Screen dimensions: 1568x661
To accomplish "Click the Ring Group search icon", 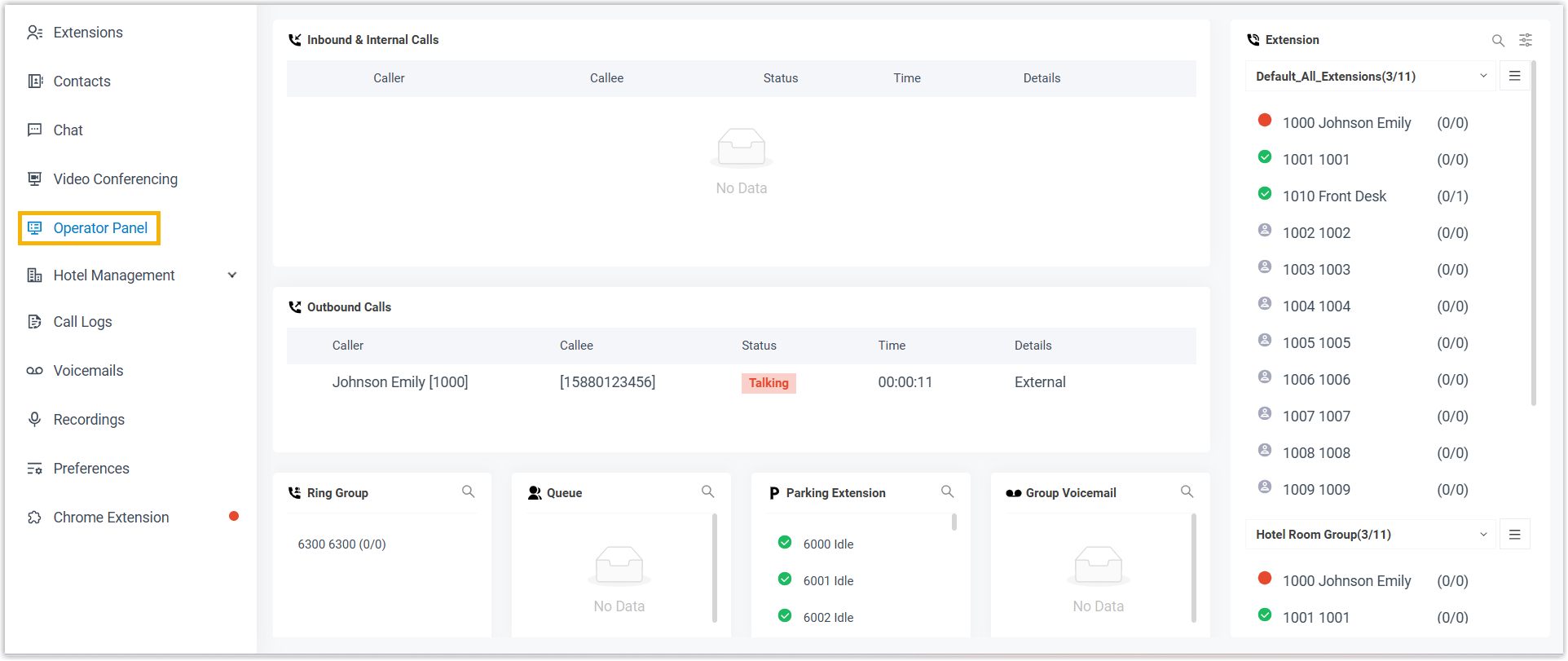I will [468, 491].
